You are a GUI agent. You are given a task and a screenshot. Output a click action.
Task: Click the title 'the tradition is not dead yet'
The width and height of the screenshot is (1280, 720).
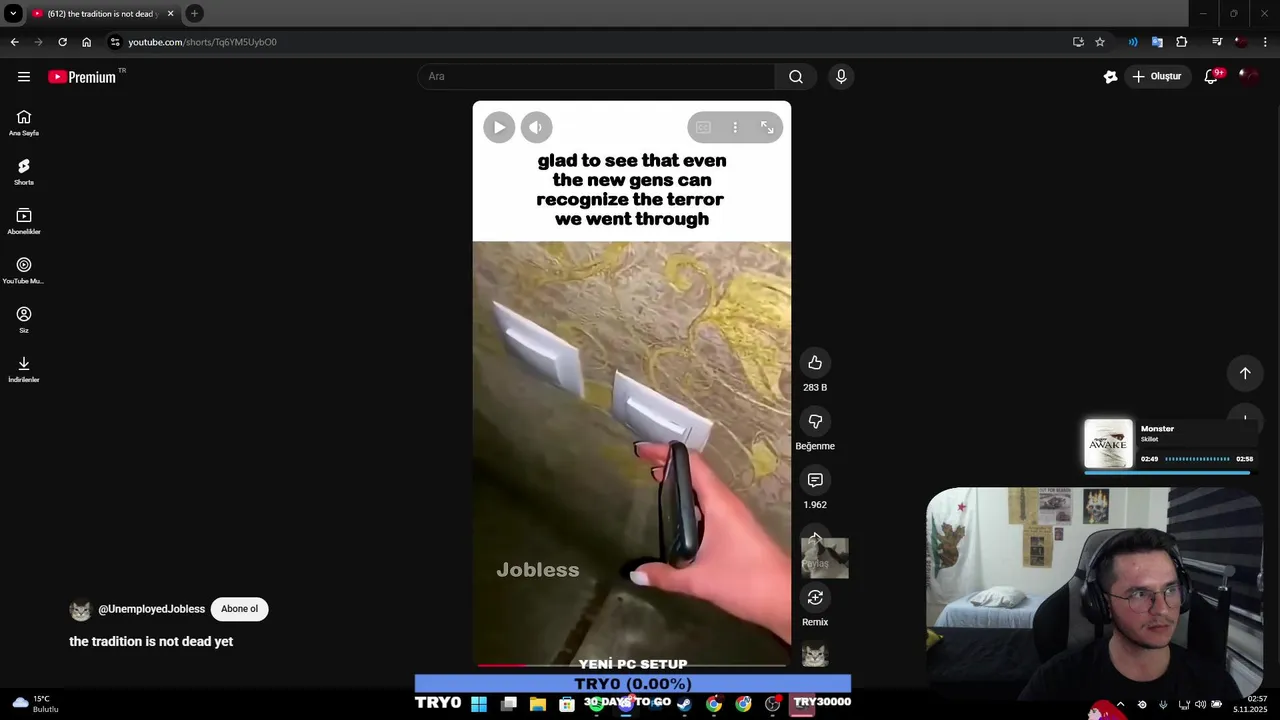coord(151,641)
